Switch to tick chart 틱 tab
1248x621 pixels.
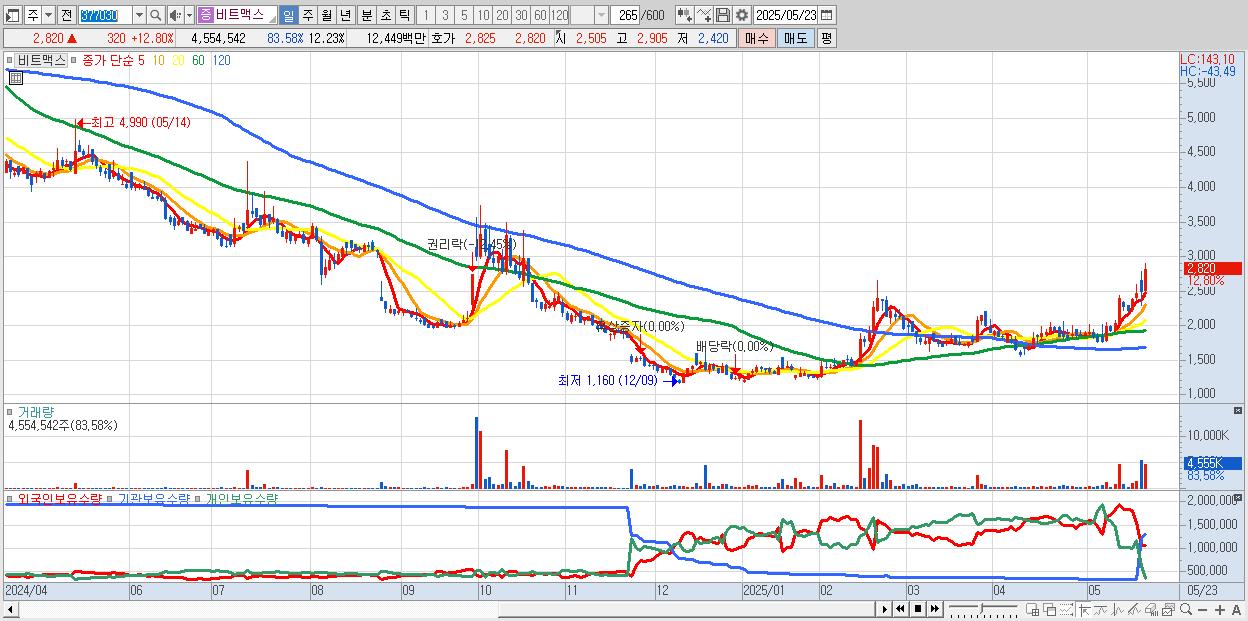tap(404, 15)
